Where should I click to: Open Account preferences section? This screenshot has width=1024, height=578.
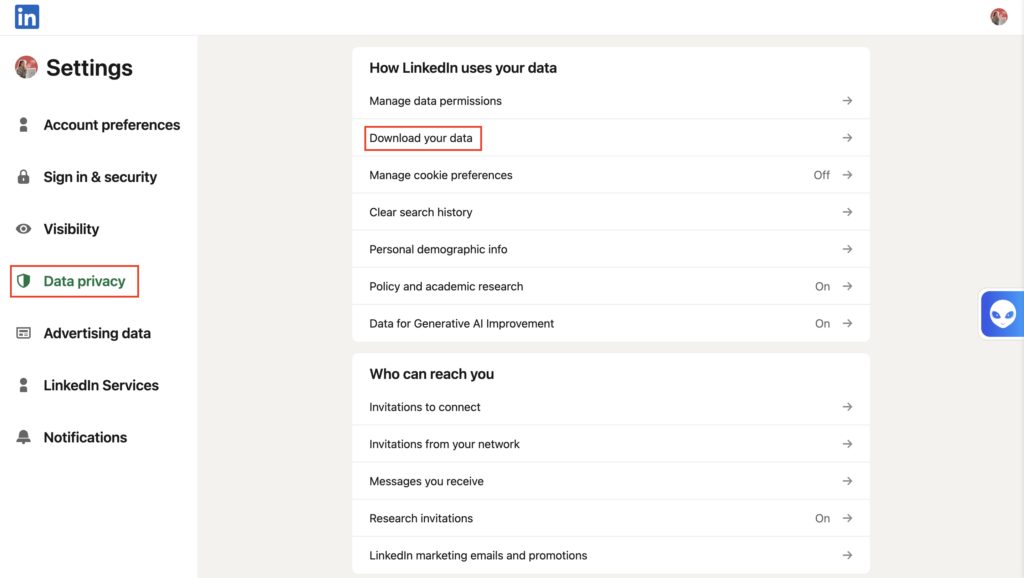coord(112,125)
